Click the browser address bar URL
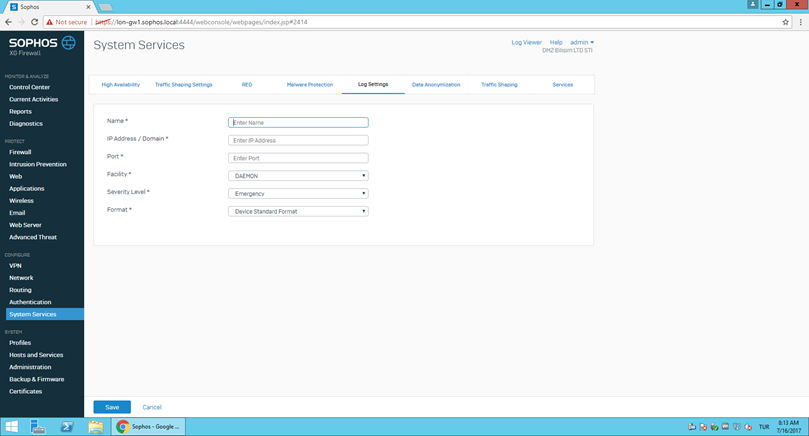809x436 pixels. [x=201, y=22]
